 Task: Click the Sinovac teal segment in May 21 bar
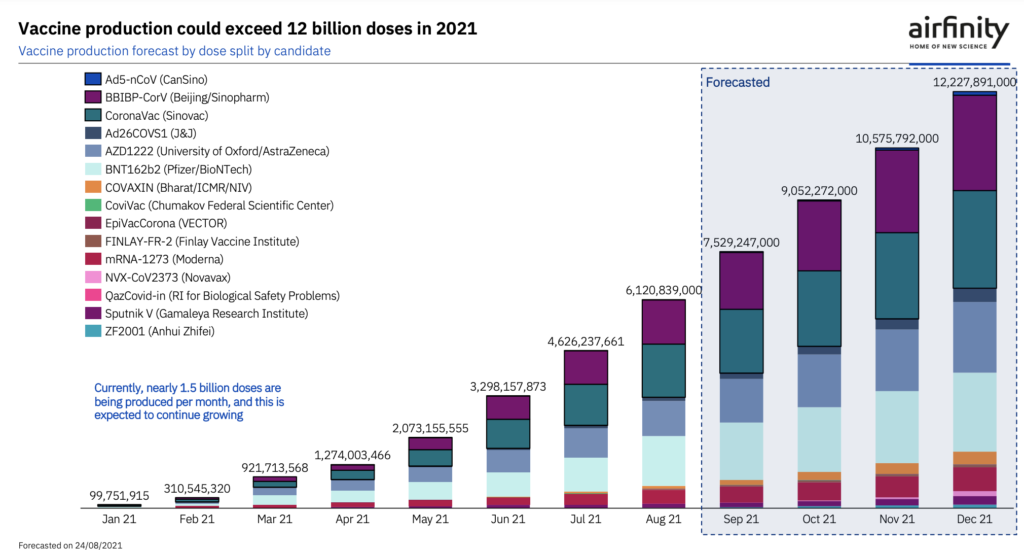[x=430, y=458]
